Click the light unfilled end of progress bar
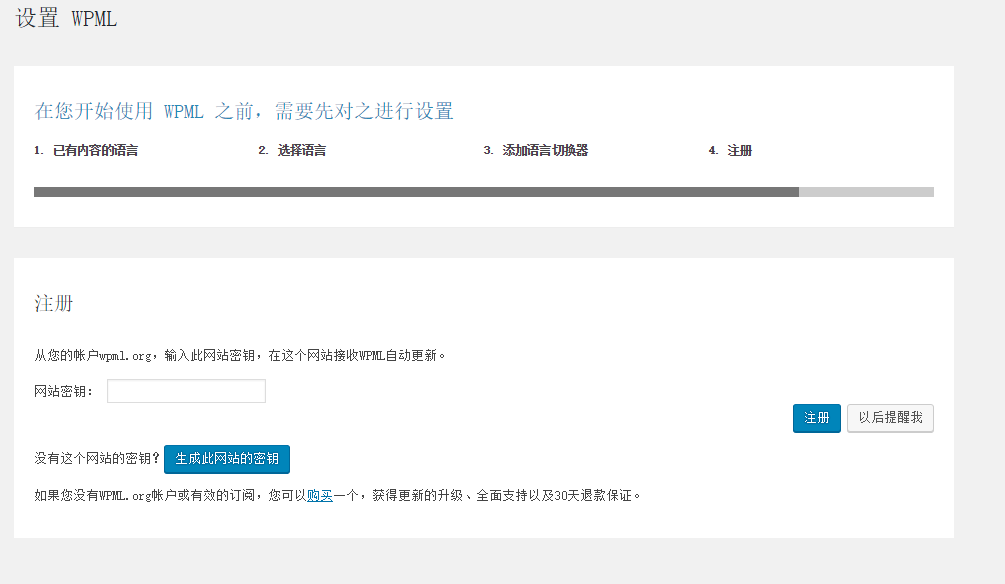This screenshot has width=1005, height=584. pyautogui.click(x=866, y=192)
